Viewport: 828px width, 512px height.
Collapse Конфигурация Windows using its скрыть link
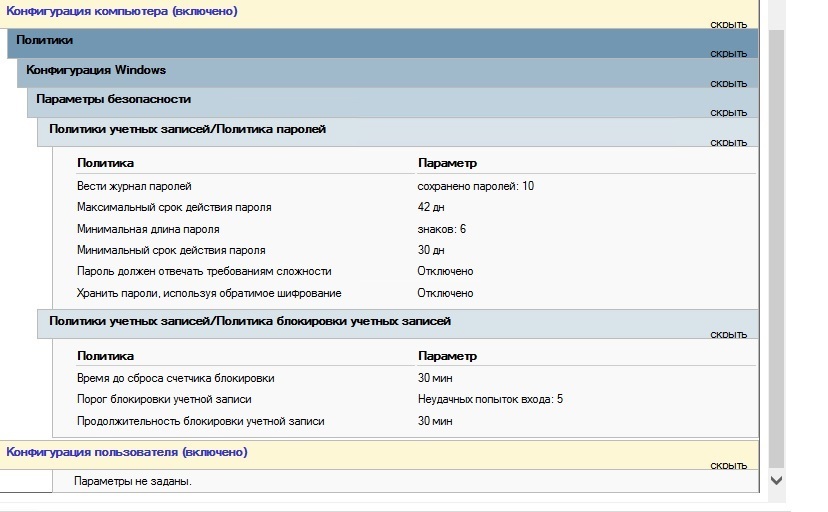[728, 83]
